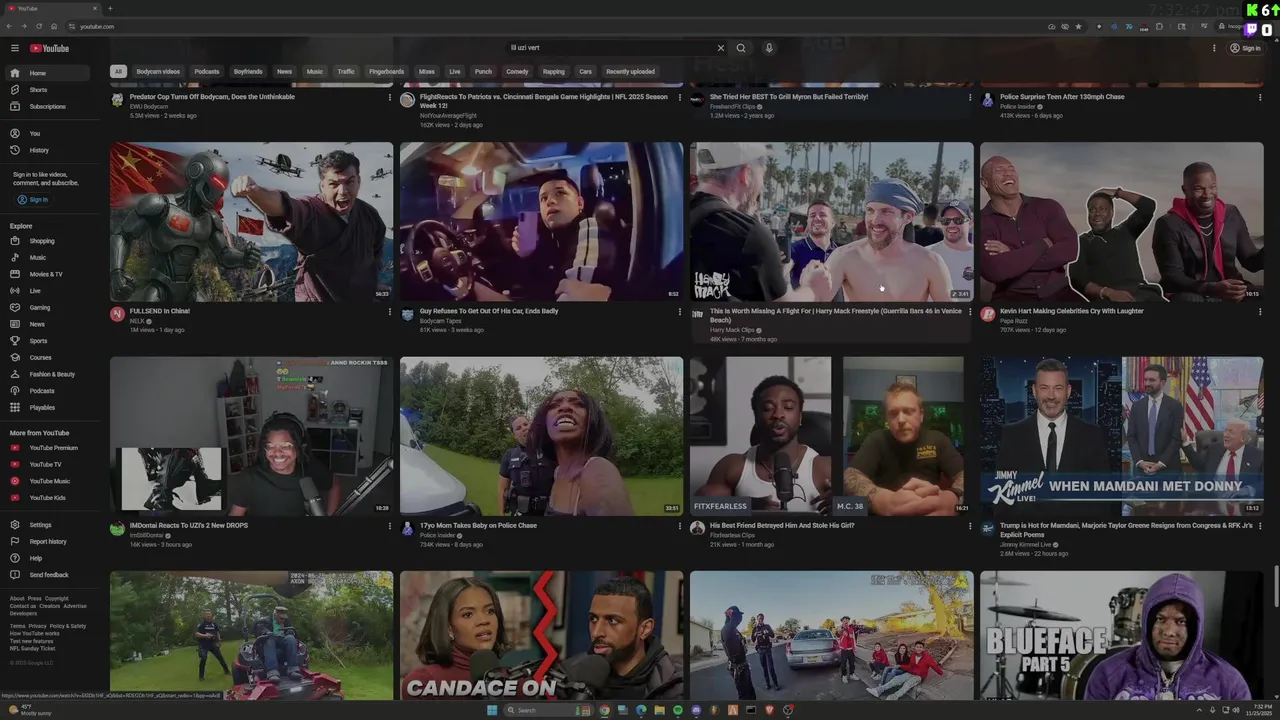Open options for Kevin Hart laughter video
The height and width of the screenshot is (720, 1280).
click(x=1260, y=312)
